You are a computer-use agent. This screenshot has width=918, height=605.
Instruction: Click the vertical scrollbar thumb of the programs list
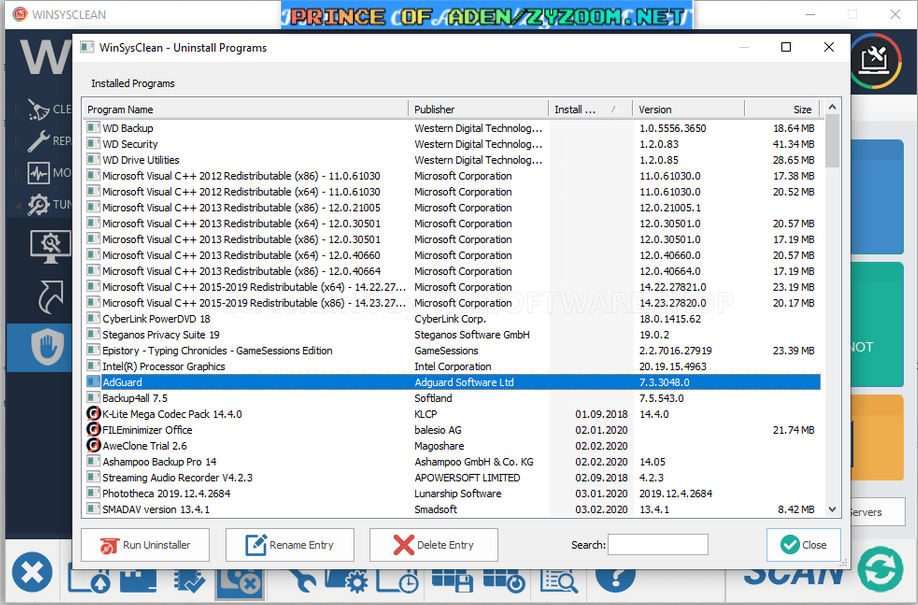tap(832, 141)
